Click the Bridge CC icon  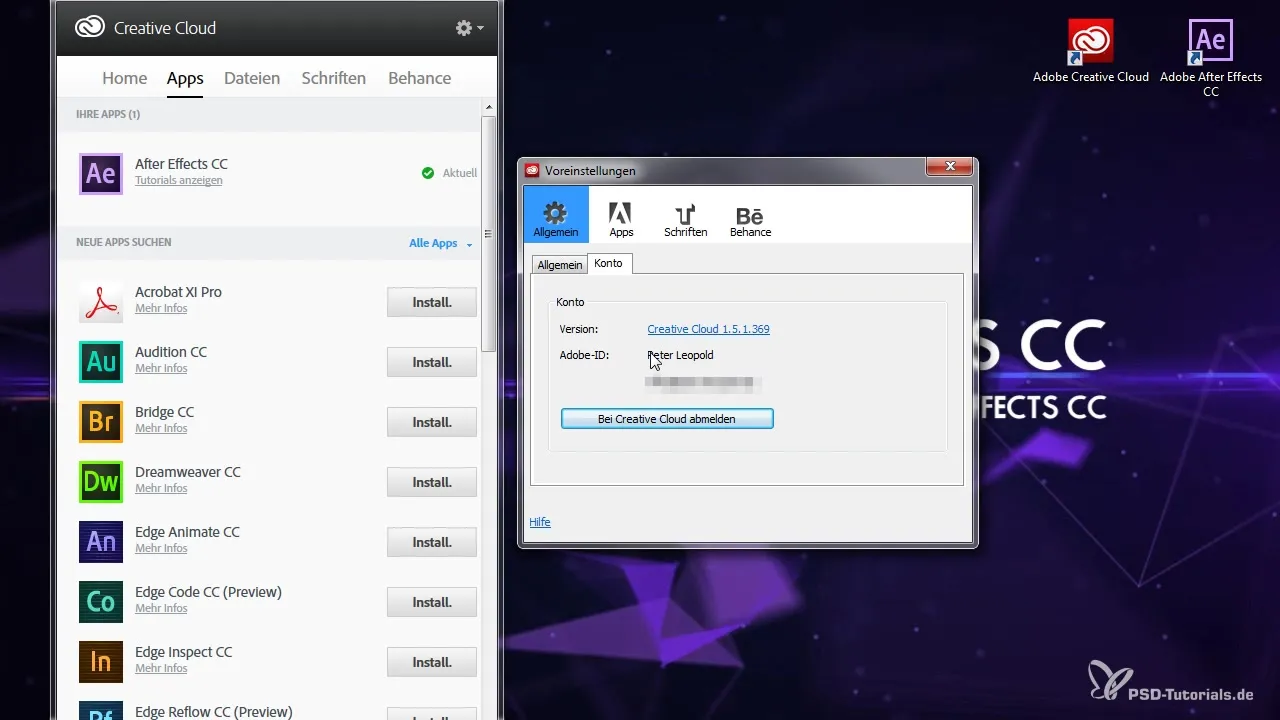(101, 422)
